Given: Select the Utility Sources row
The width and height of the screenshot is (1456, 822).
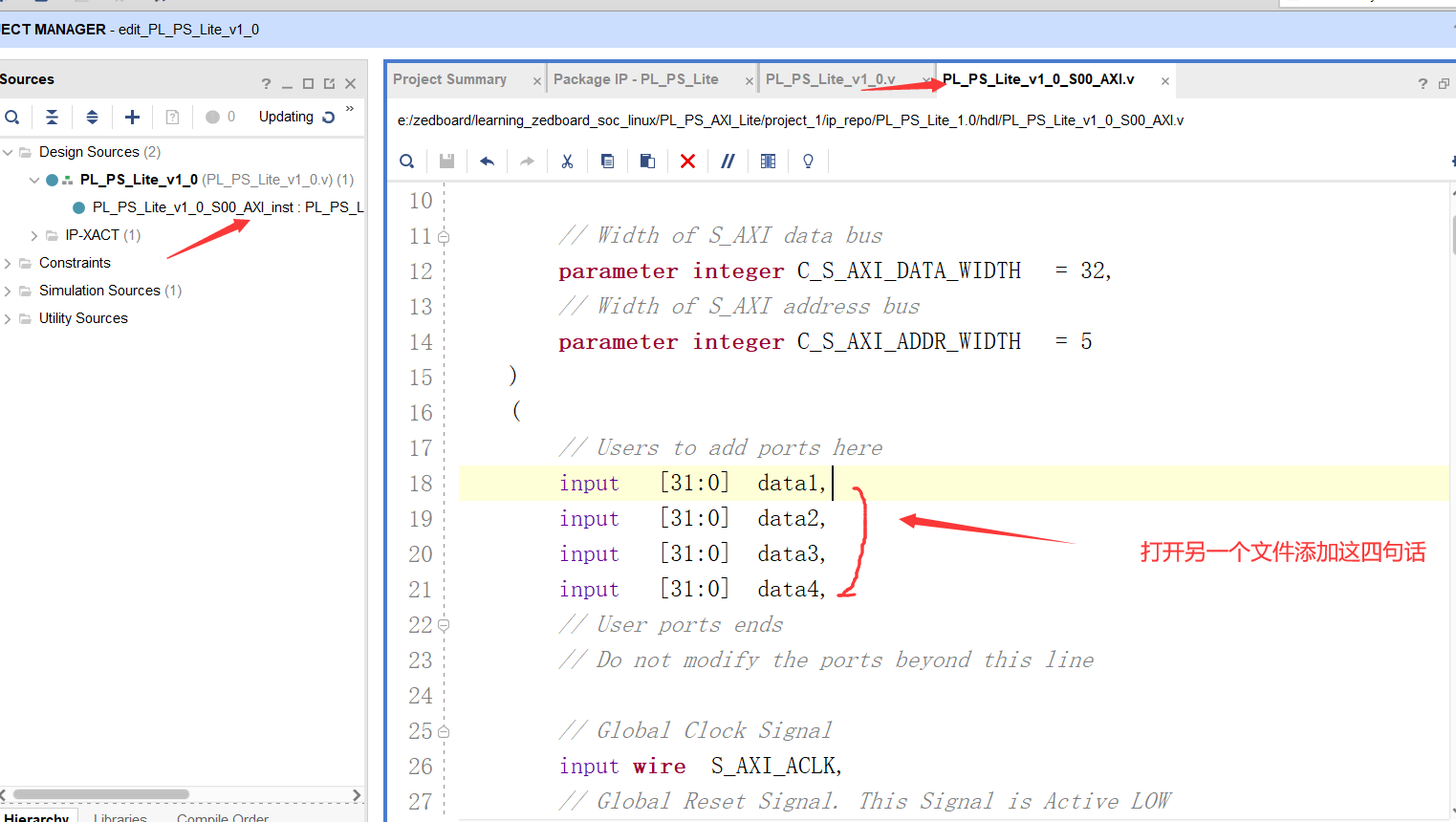Looking at the screenshot, I should [83, 318].
